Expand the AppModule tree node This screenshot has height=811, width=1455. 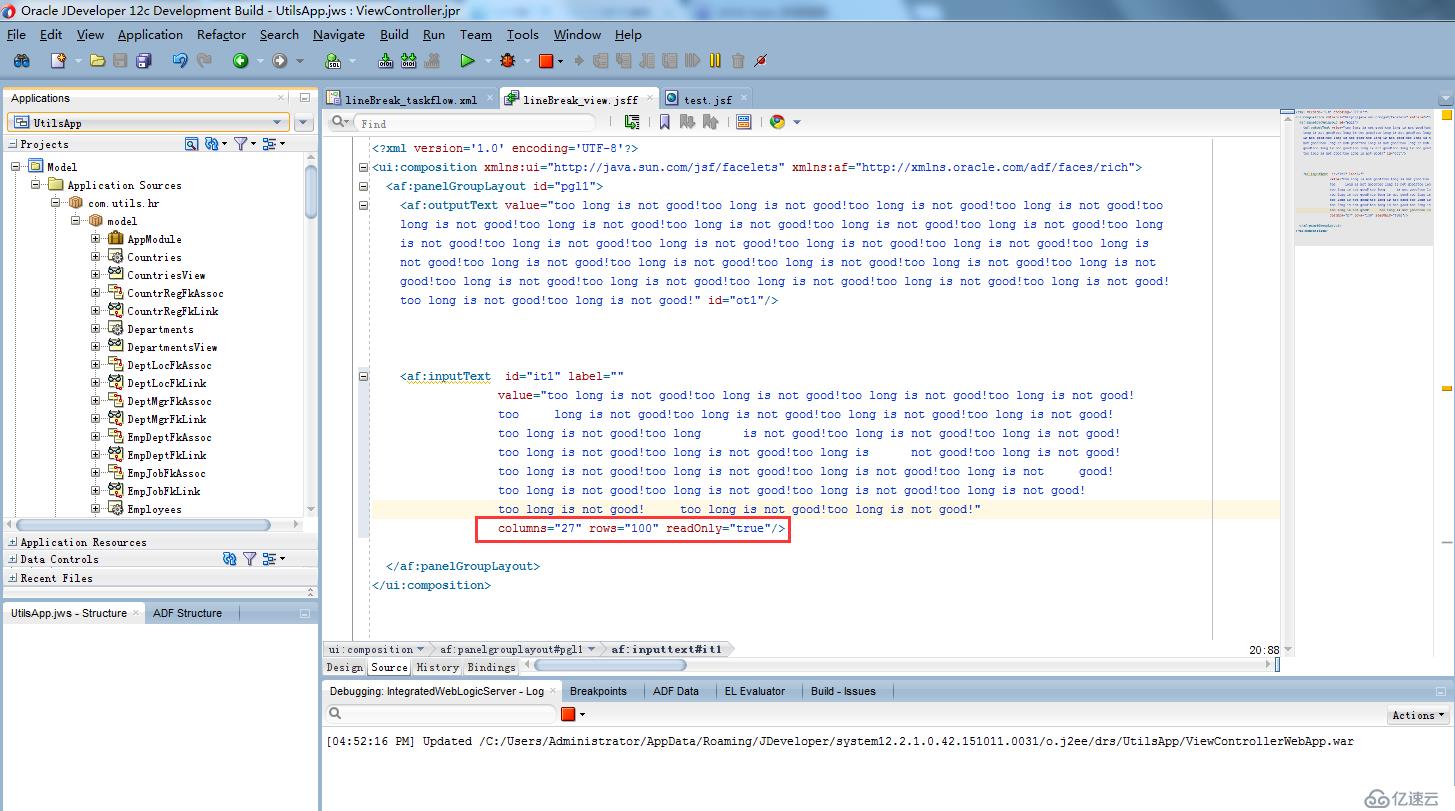tap(96, 239)
